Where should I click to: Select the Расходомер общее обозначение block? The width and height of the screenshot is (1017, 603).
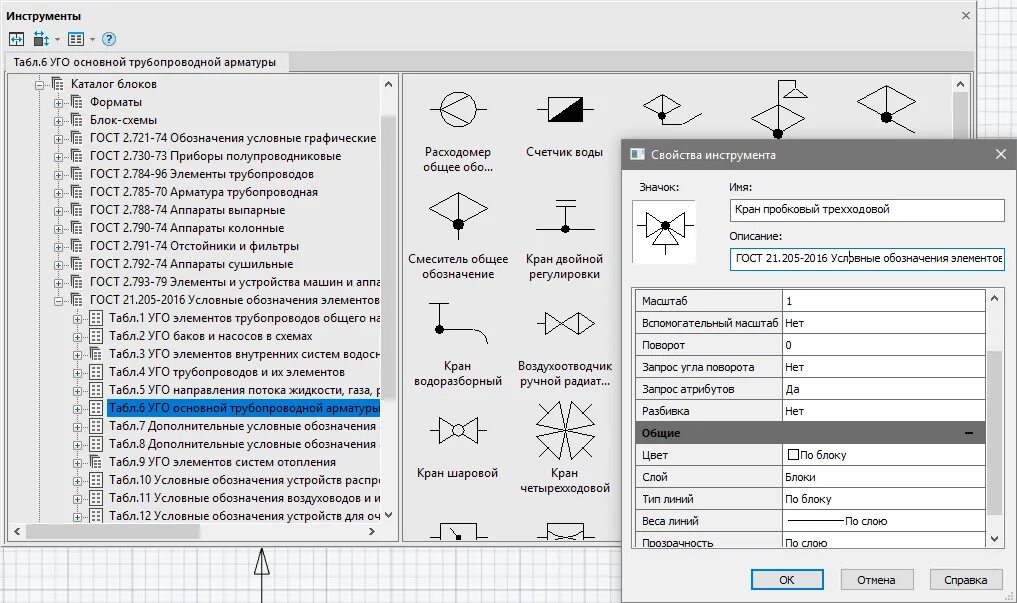[x=458, y=130]
